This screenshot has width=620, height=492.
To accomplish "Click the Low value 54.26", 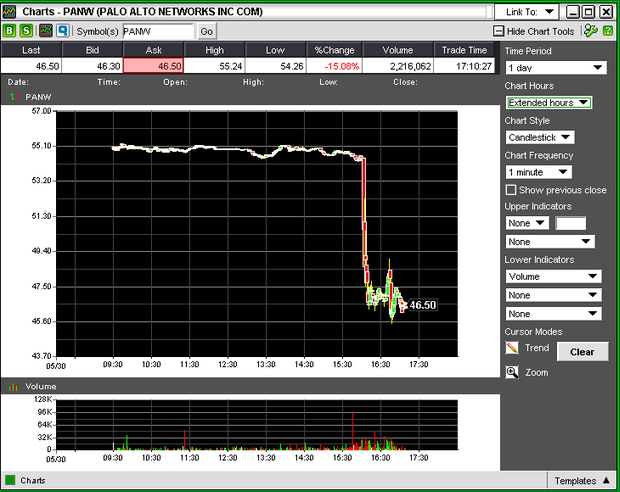I will point(275,66).
